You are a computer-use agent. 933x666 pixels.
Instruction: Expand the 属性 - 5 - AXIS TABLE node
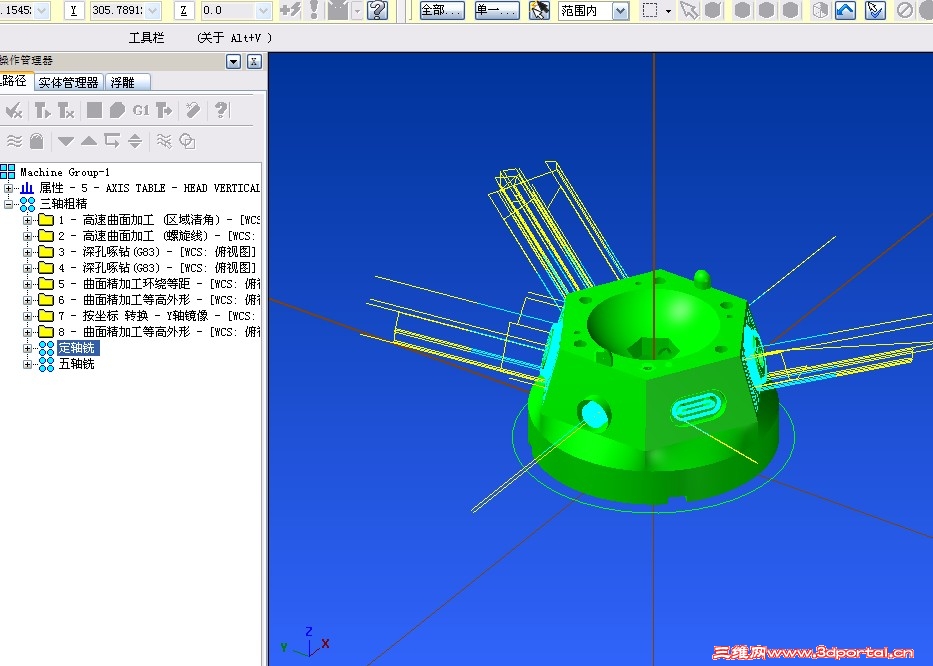coord(8,188)
